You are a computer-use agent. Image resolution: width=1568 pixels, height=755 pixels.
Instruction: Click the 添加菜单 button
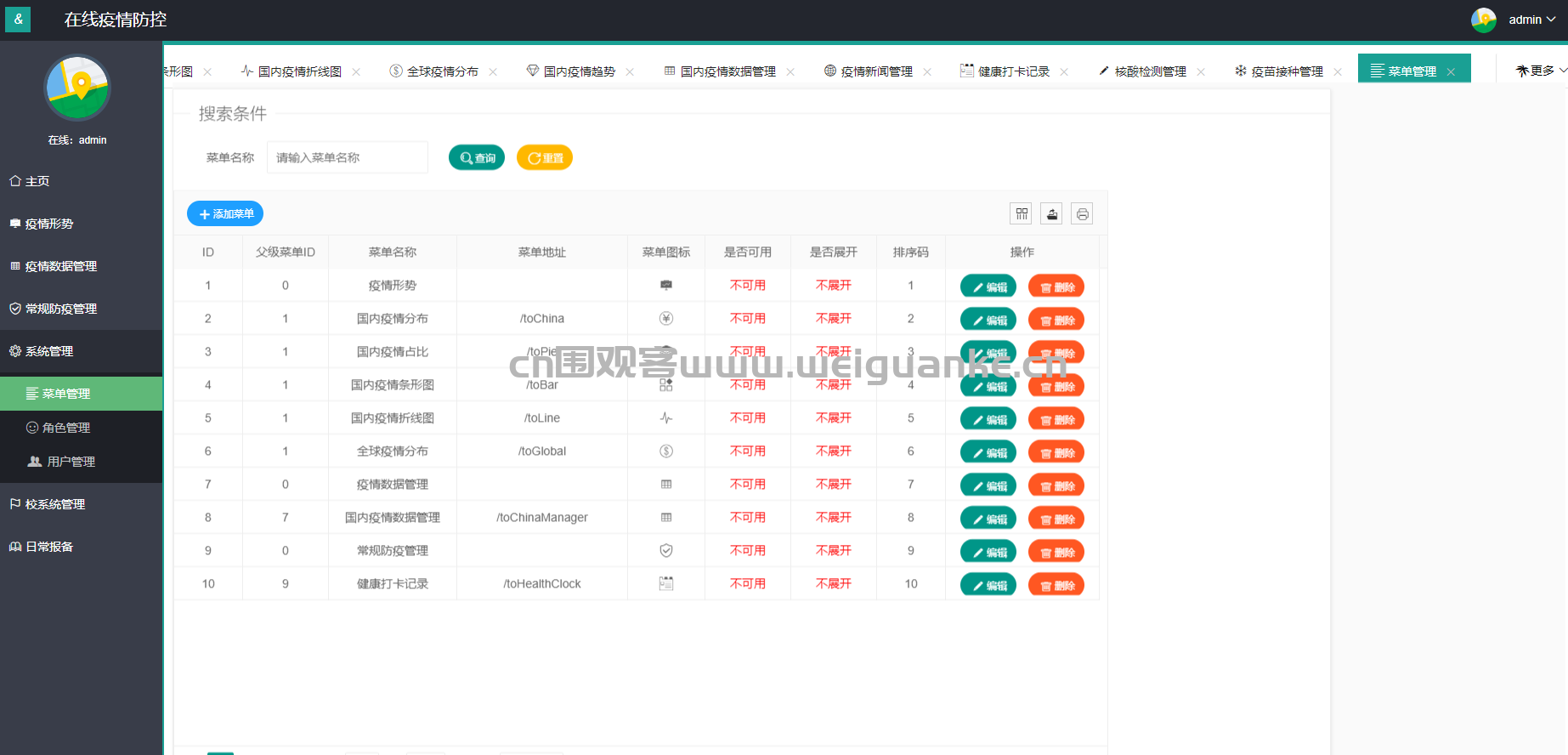coord(225,214)
